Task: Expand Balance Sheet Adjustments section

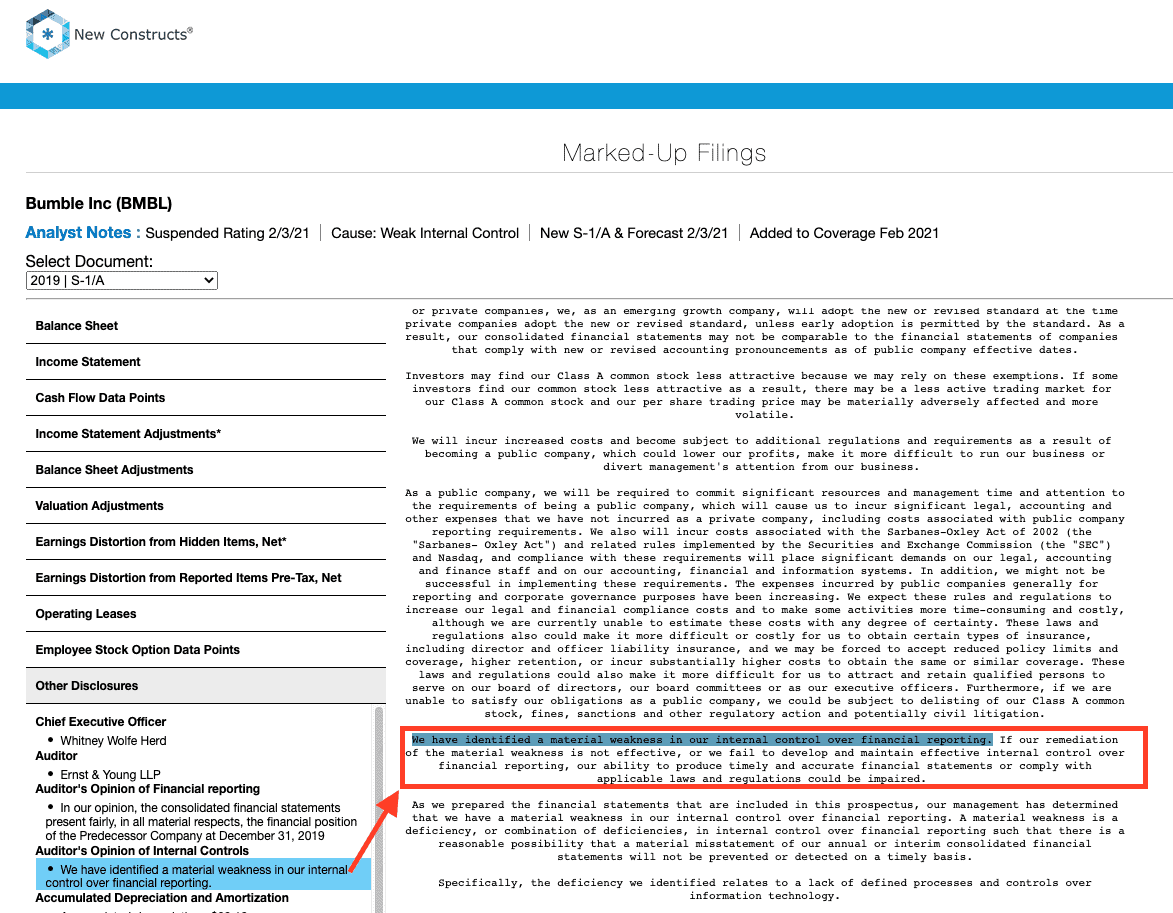Action: tap(206, 470)
